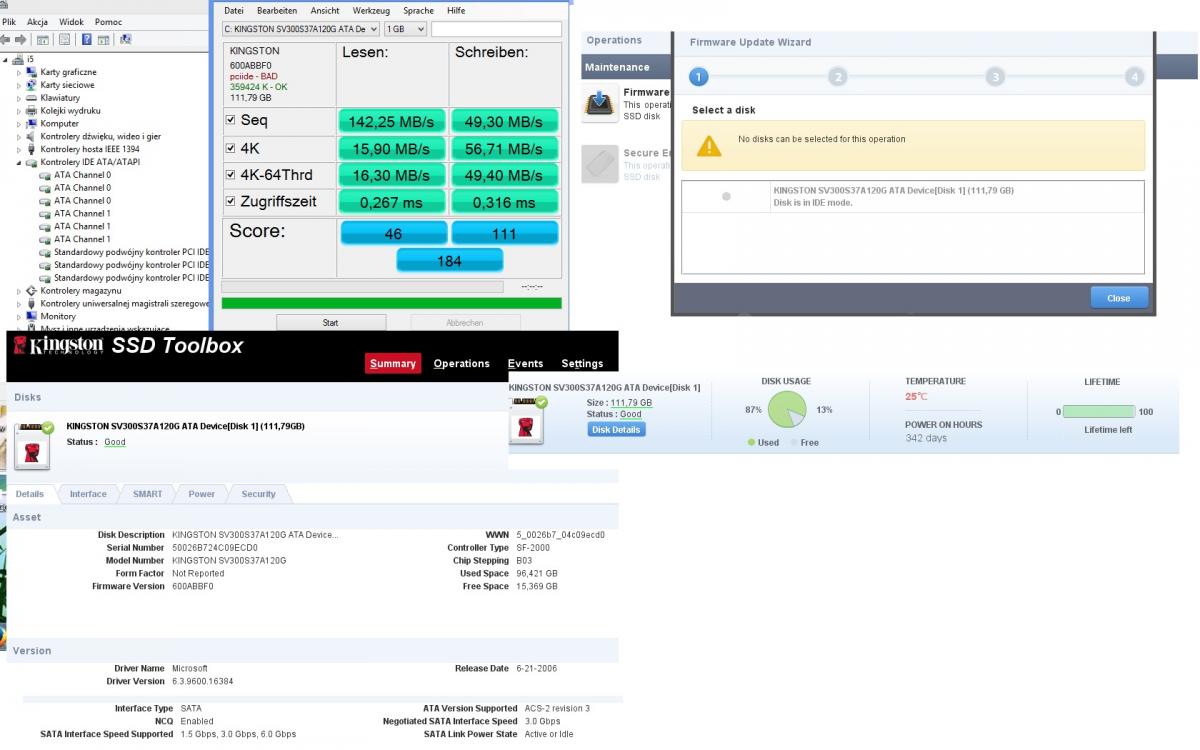This screenshot has width=1200, height=750.
Task: Click the green AS SSD progress bar
Action: (x=391, y=303)
